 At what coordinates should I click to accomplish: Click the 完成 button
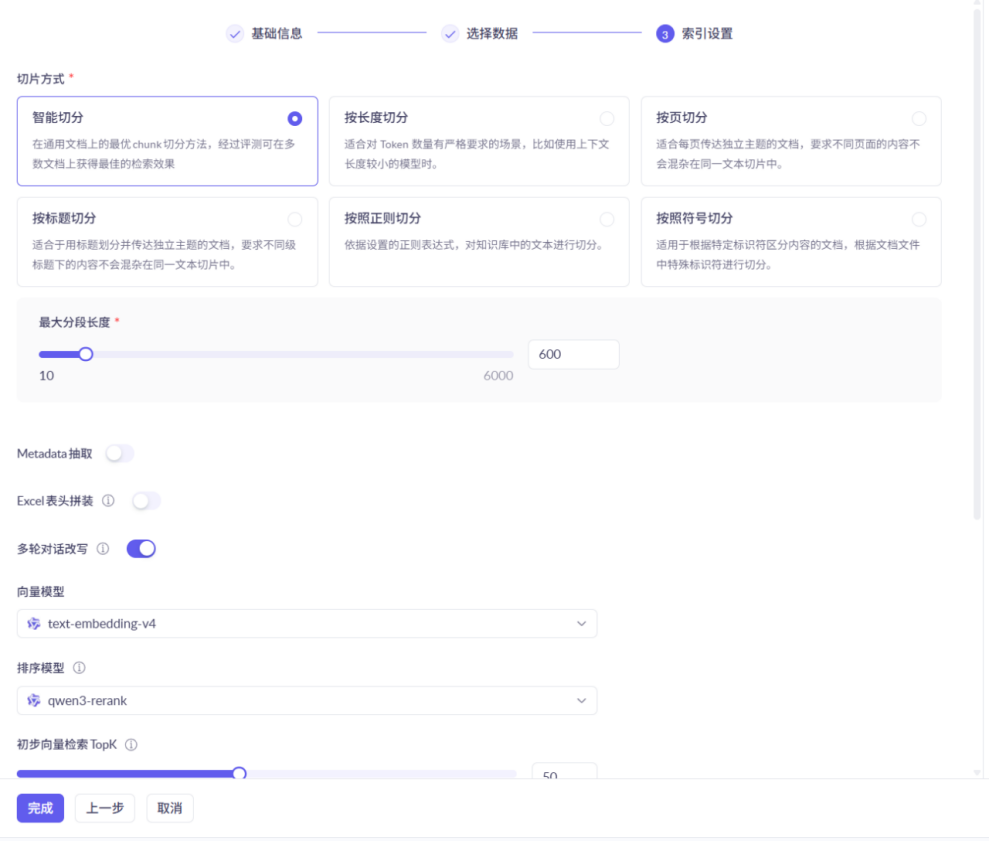(x=40, y=808)
